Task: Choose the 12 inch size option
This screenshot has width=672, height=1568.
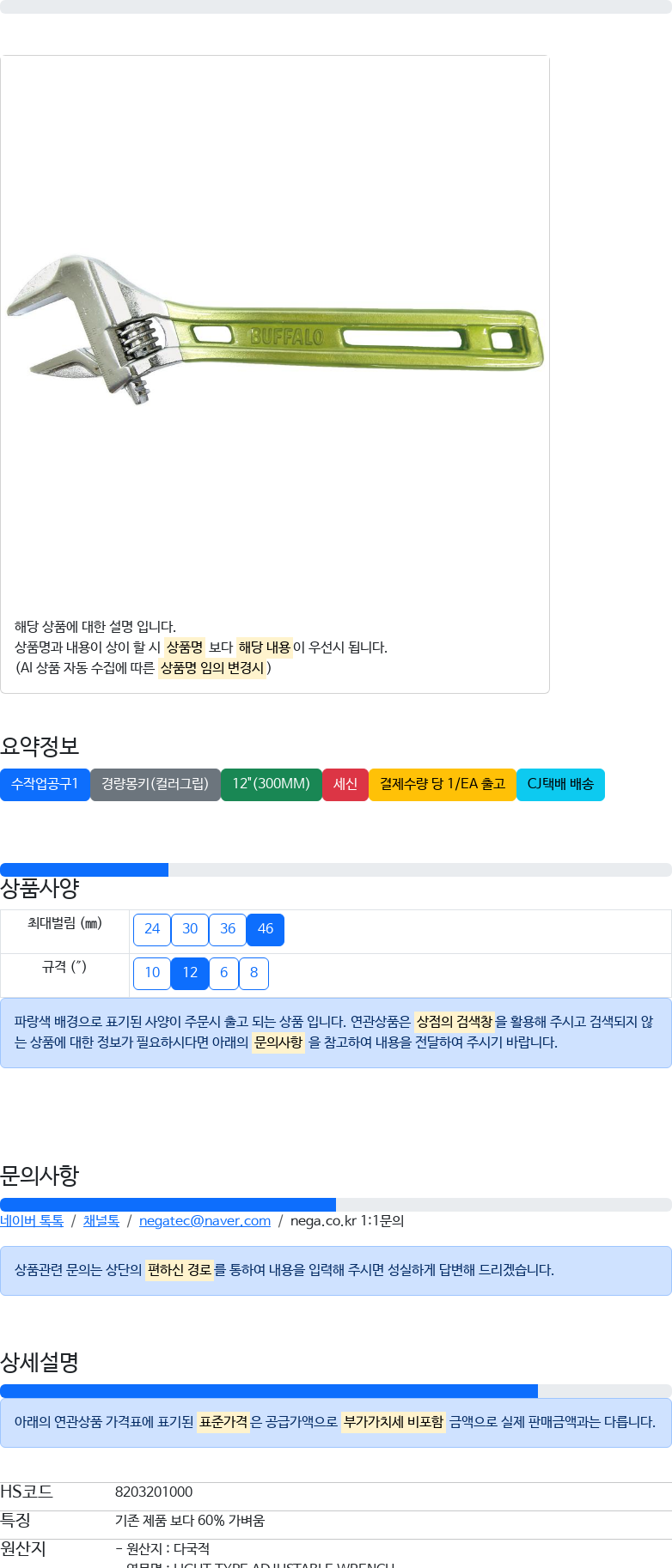Action: point(190,973)
